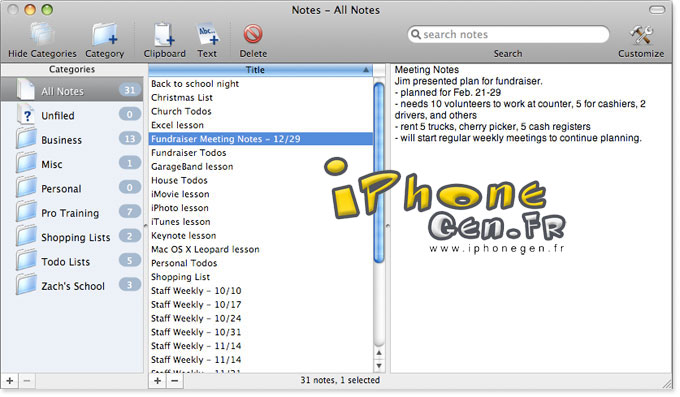Select 'Fundraiser Meeting Notes – 12/29' note
Screen dimensions: 680x397
point(260,139)
